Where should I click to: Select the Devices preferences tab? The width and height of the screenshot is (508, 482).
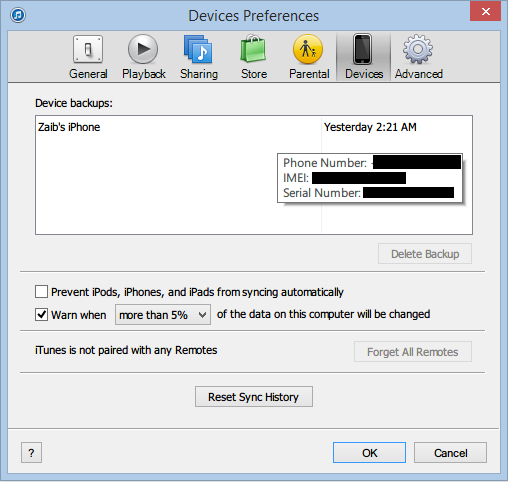[x=363, y=57]
